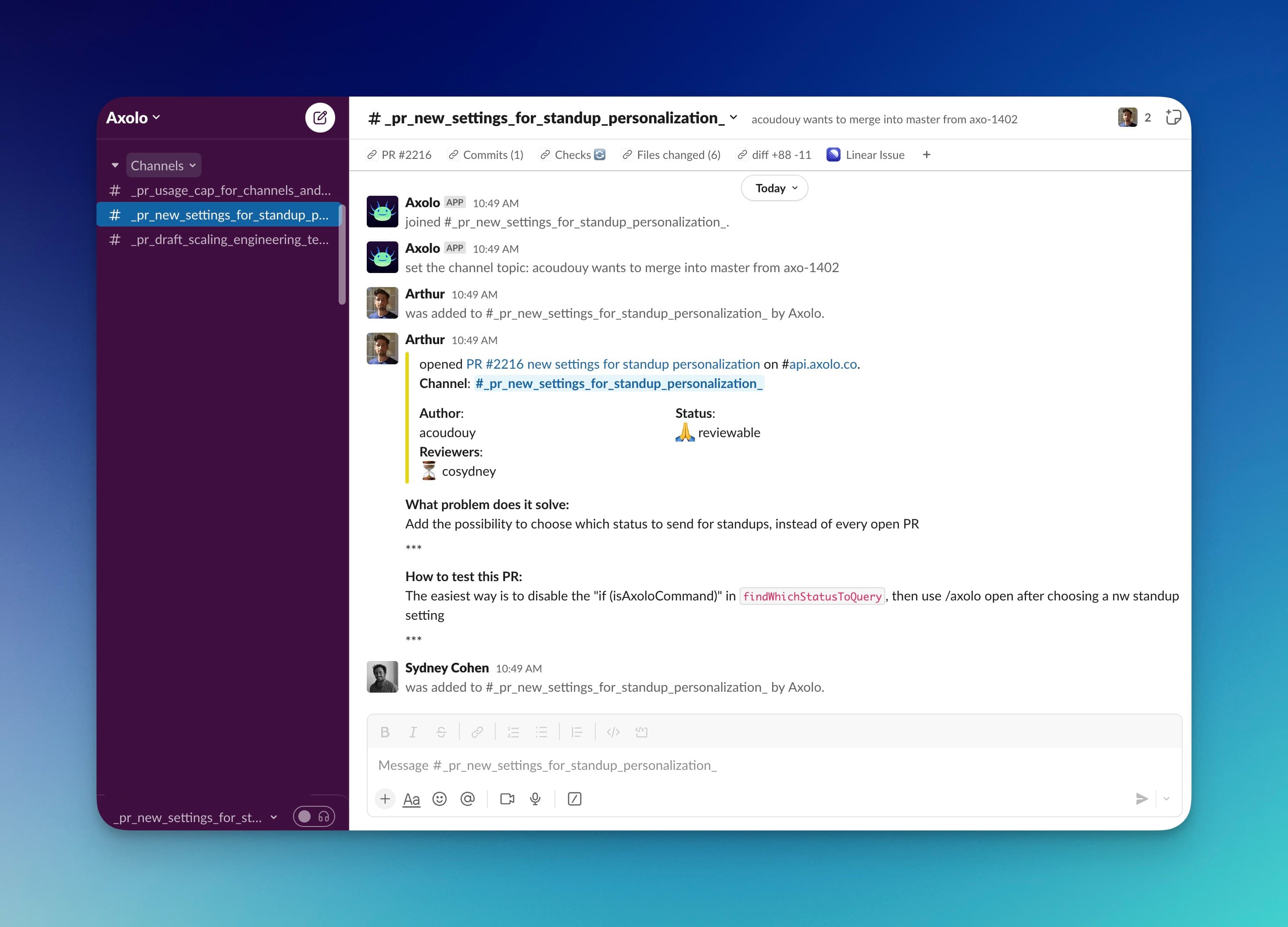The height and width of the screenshot is (927, 1288).
Task: Toggle bold formatting in composer
Action: [384, 732]
